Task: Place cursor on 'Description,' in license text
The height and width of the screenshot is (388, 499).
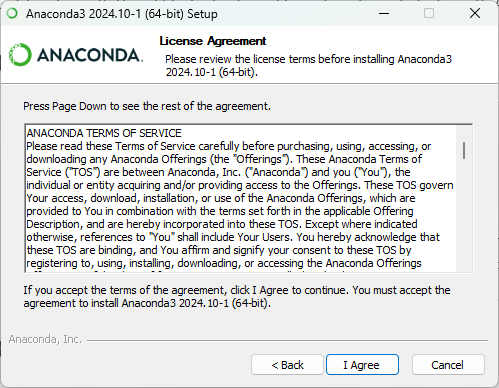Action: coord(55,224)
